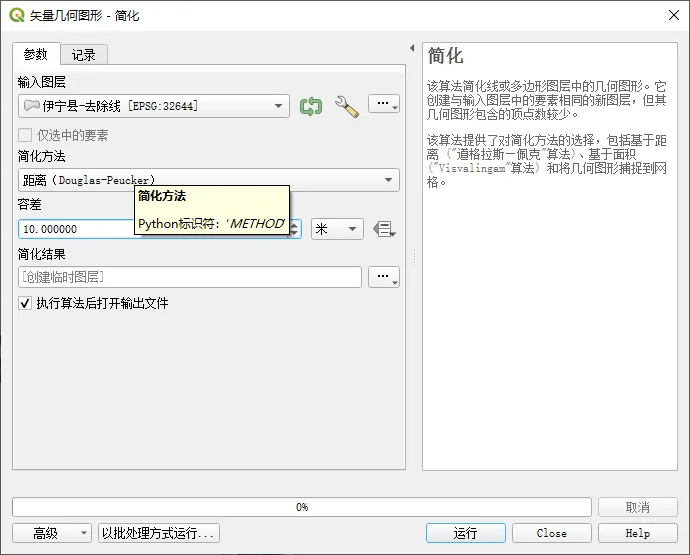Click the 简化结果 output ellipsis button
The image size is (690, 555).
(x=383, y=277)
